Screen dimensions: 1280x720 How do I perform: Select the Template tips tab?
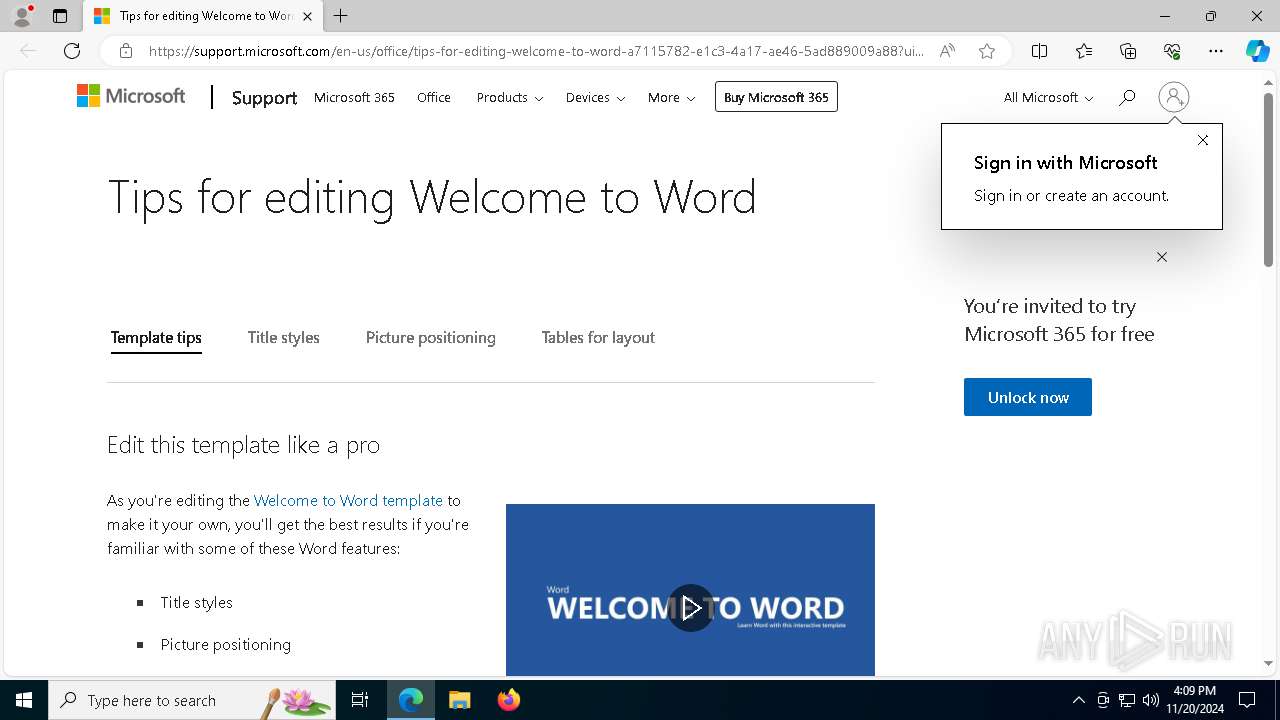click(156, 338)
